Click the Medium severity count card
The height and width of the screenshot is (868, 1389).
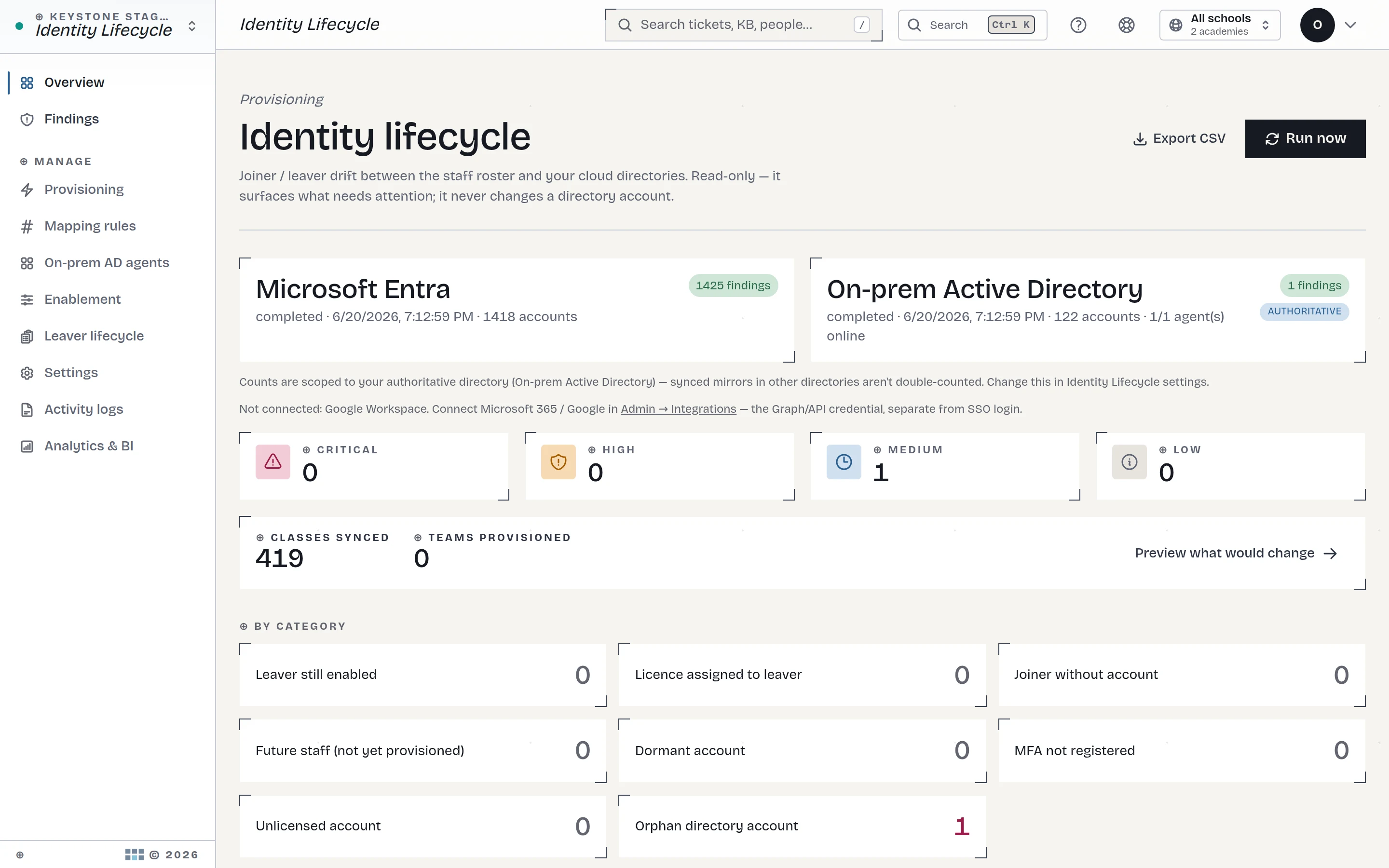[x=945, y=466]
